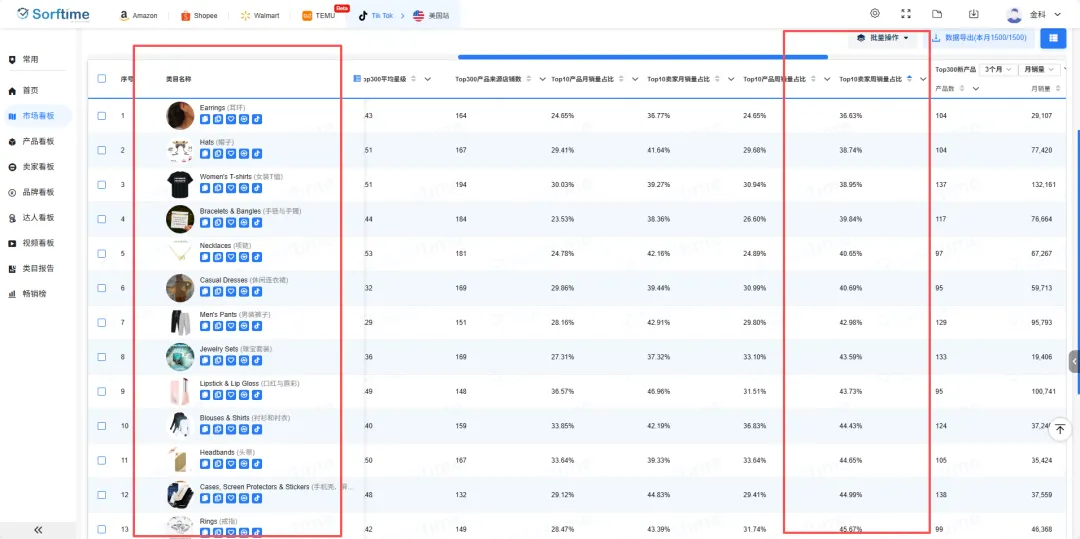Open the 批量操作 dropdown
Viewport: 1080px width, 539px height.
click(883, 38)
